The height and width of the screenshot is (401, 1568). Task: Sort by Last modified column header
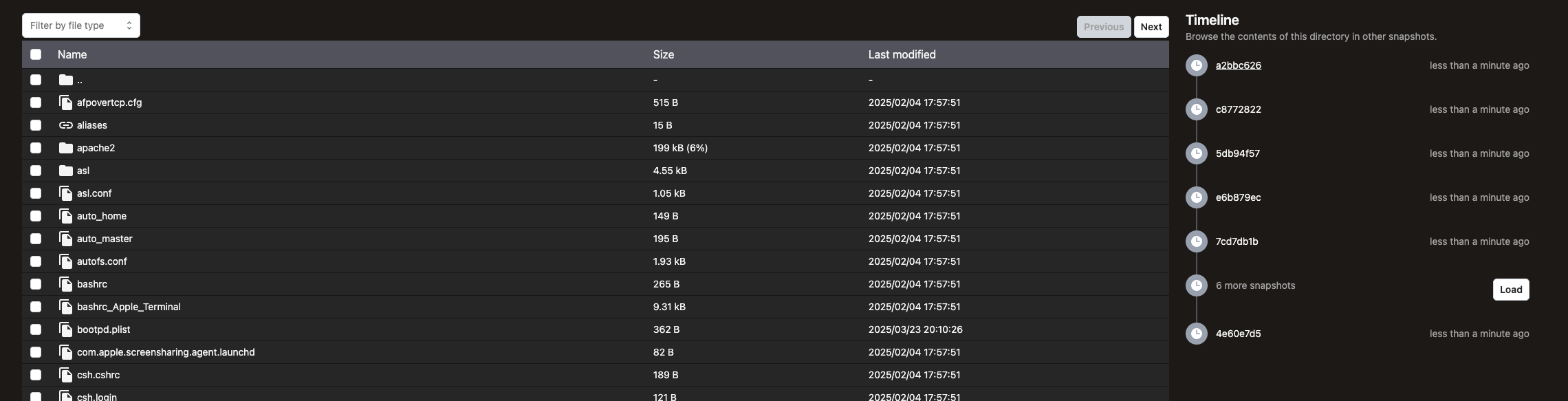coord(901,54)
